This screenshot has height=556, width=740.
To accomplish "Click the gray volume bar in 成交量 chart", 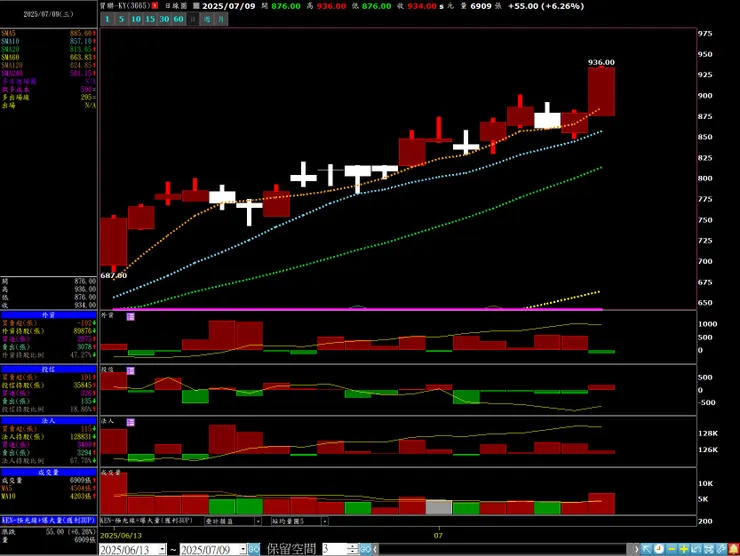I will (439, 507).
